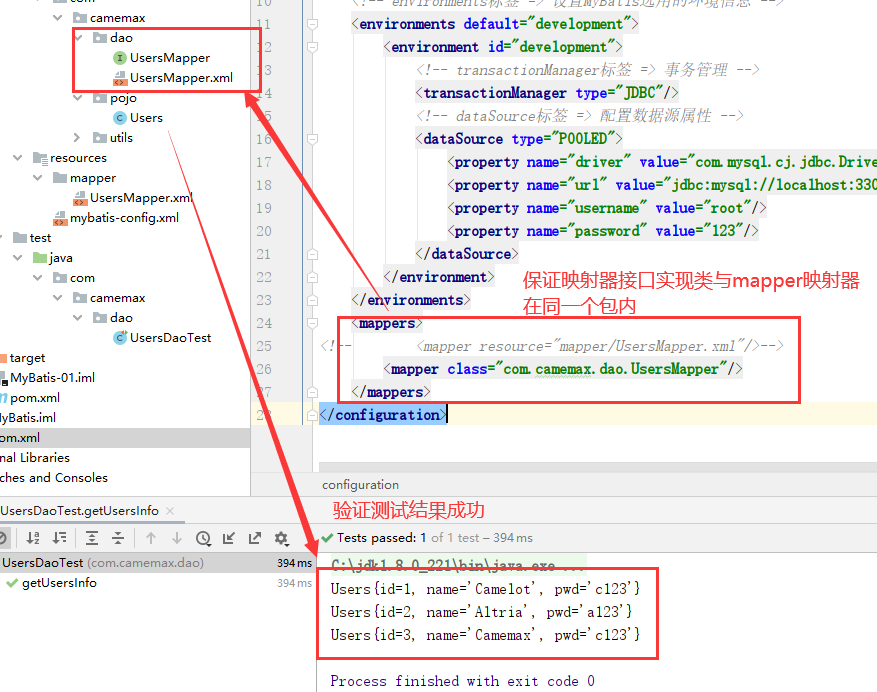Close the UsersDaoTest.getUsersInfo run tab
The image size is (877, 692).
(170, 511)
